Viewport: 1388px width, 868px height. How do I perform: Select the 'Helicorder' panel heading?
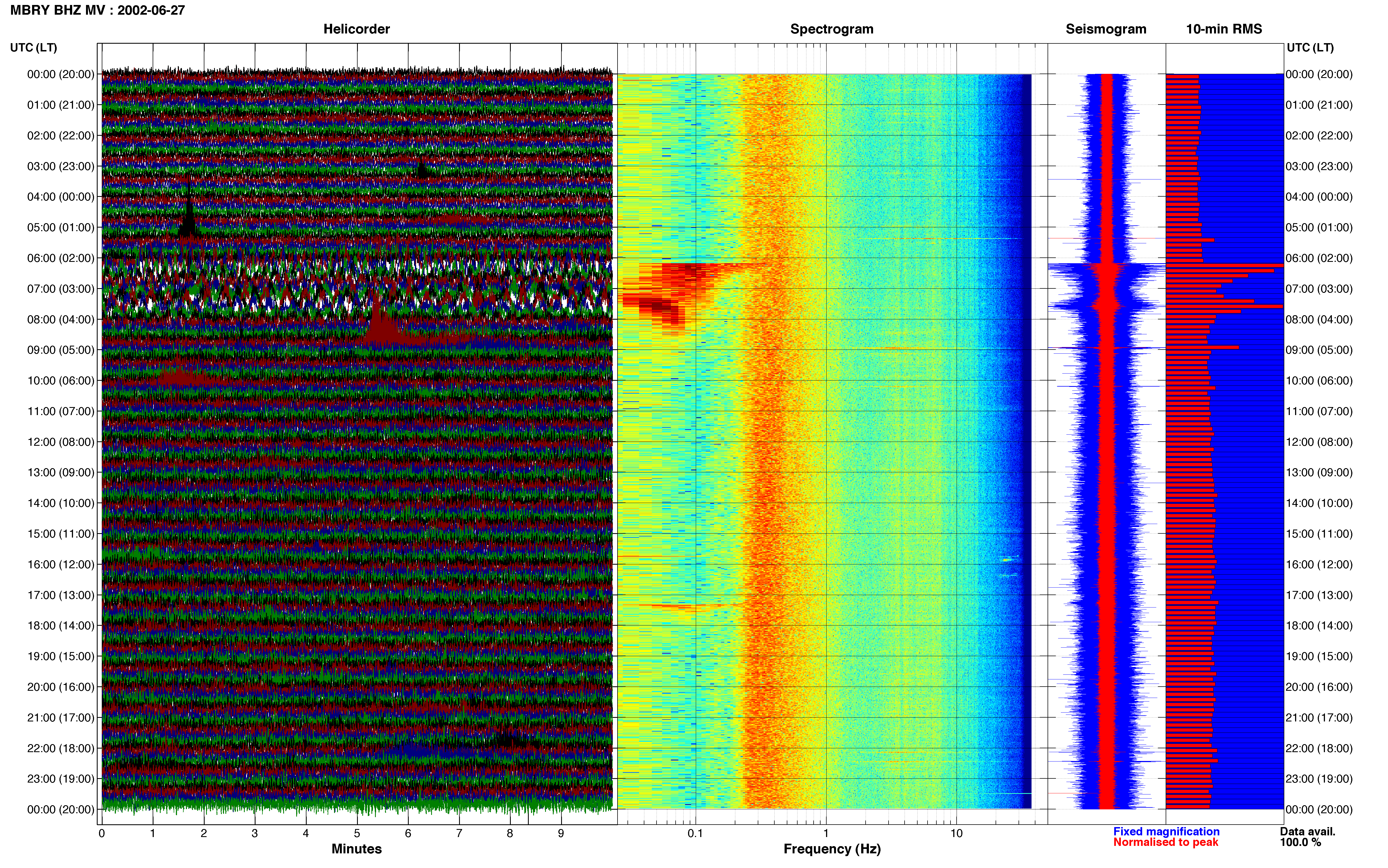[356, 29]
